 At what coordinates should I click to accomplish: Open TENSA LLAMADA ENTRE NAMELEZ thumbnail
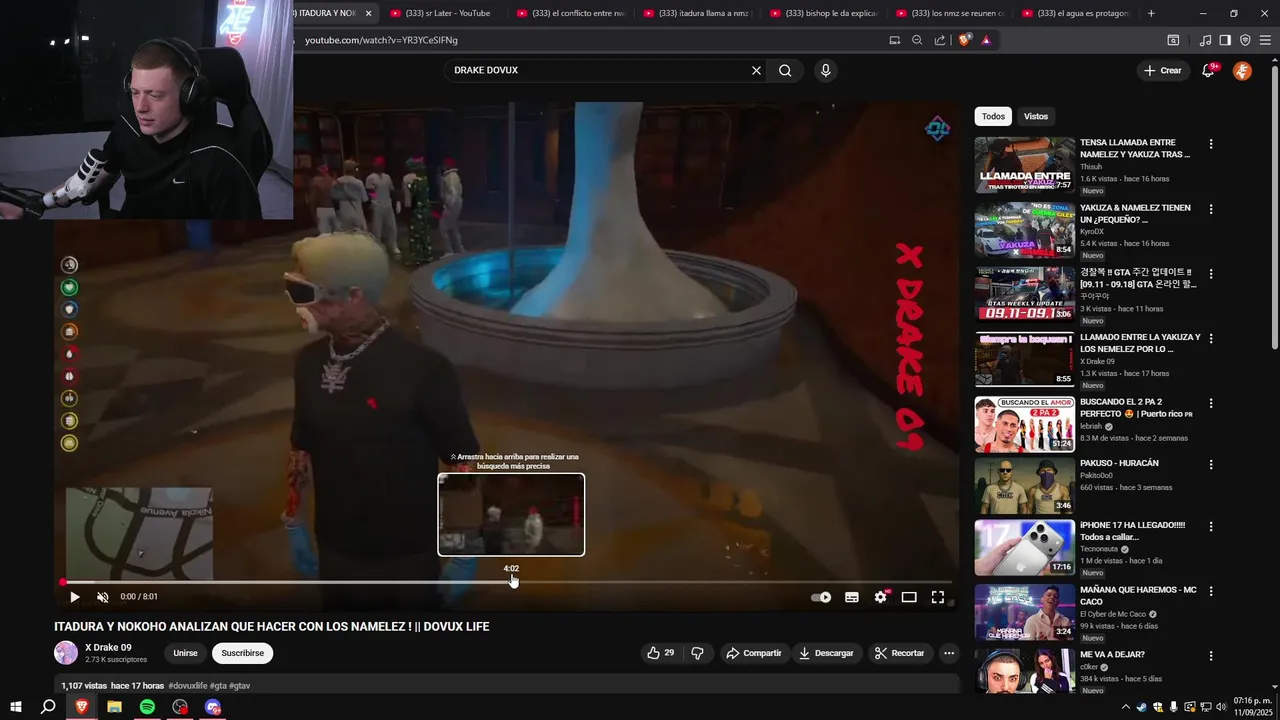[x=1025, y=165]
